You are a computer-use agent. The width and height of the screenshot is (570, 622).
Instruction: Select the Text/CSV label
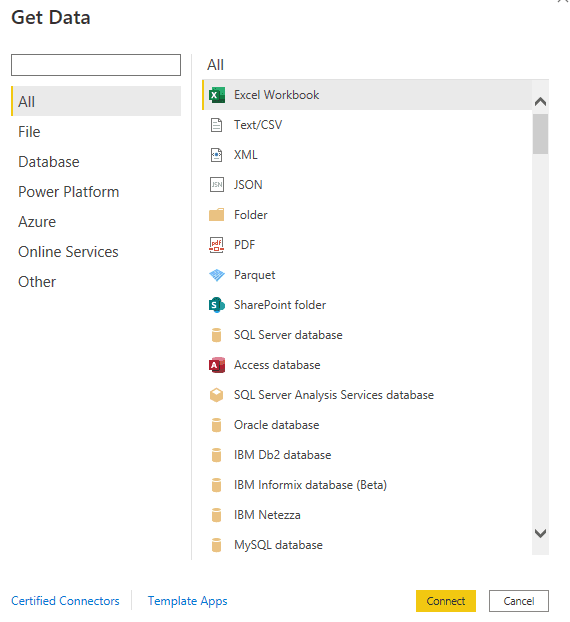tap(258, 125)
